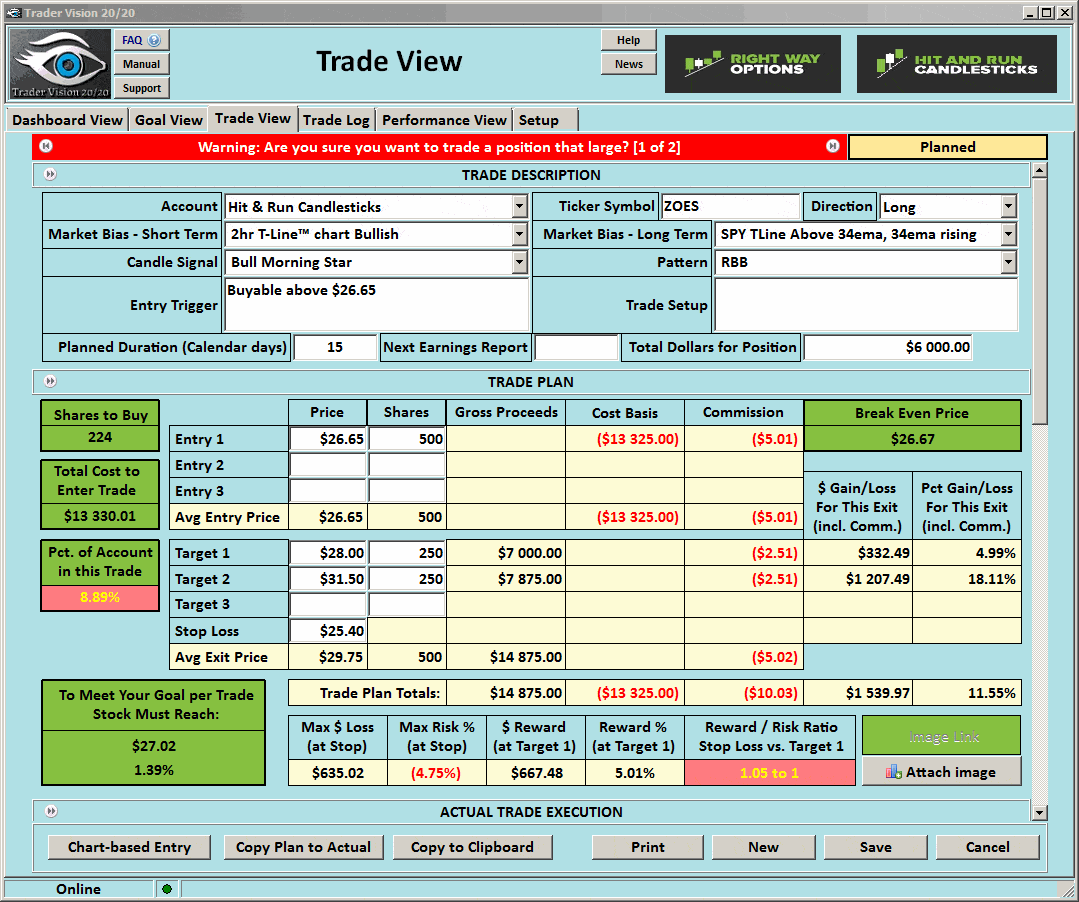Viewport: 1079px width, 902px height.
Task: Open the Market Bias Short Term dropdown
Action: click(x=520, y=235)
